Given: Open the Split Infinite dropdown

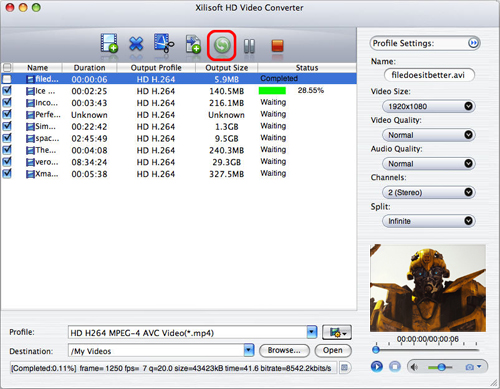Looking at the screenshot, I should (428, 221).
